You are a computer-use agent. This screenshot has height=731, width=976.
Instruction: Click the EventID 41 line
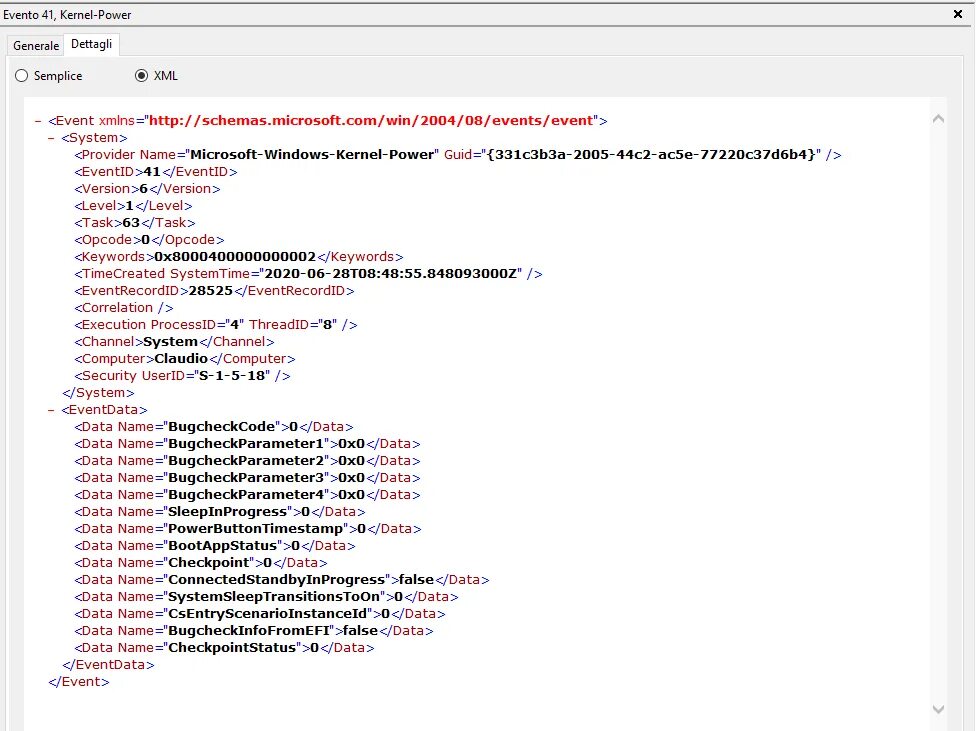click(x=156, y=172)
